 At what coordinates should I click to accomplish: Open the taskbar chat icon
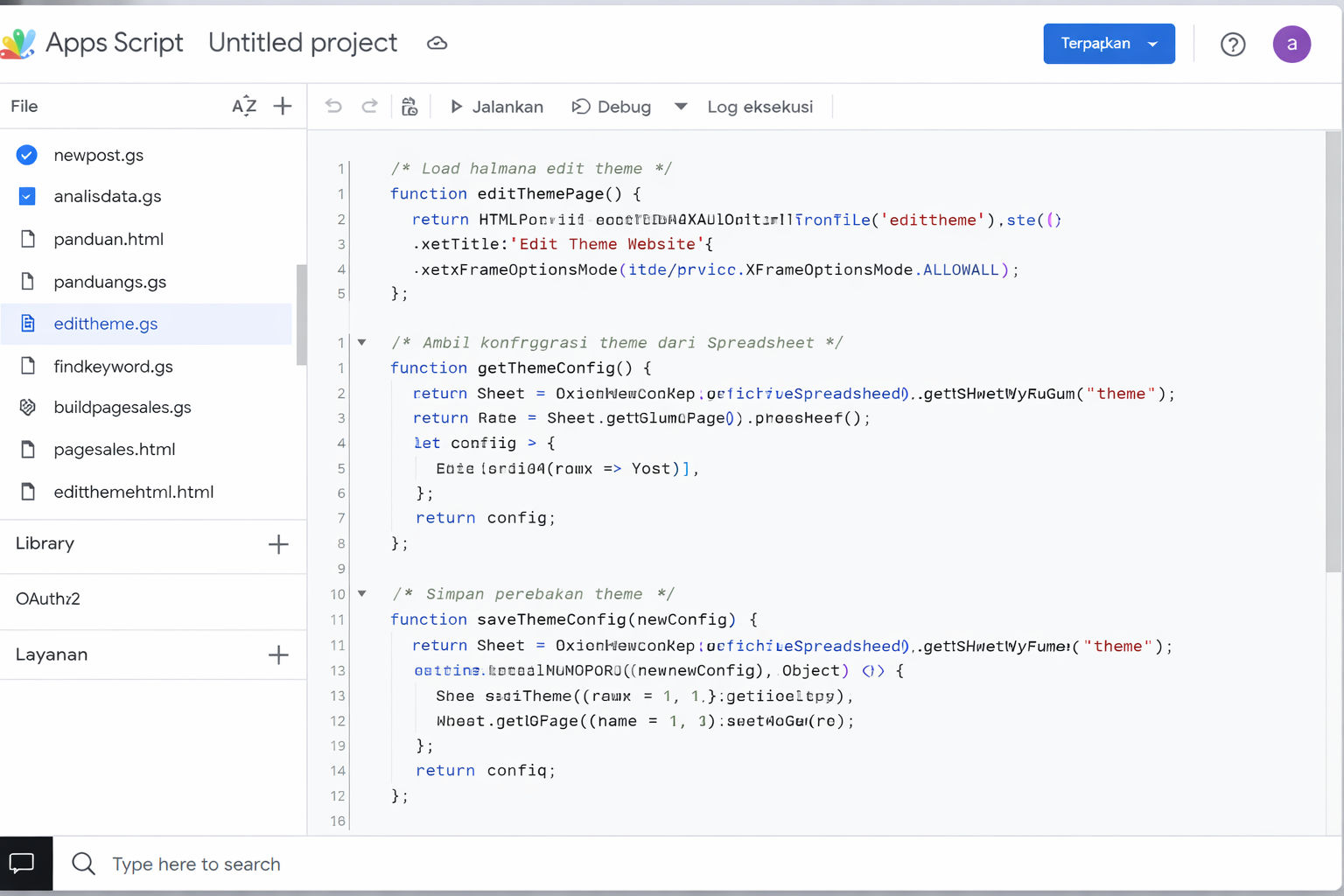pos(22,864)
